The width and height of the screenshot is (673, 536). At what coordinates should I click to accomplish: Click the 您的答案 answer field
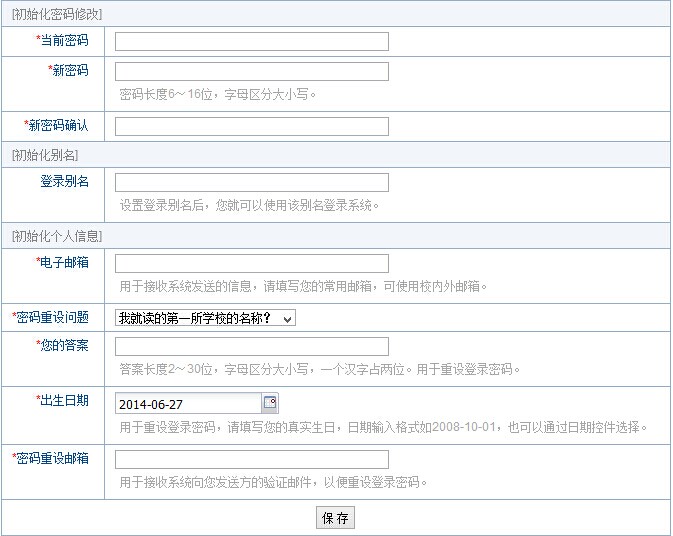(x=251, y=346)
